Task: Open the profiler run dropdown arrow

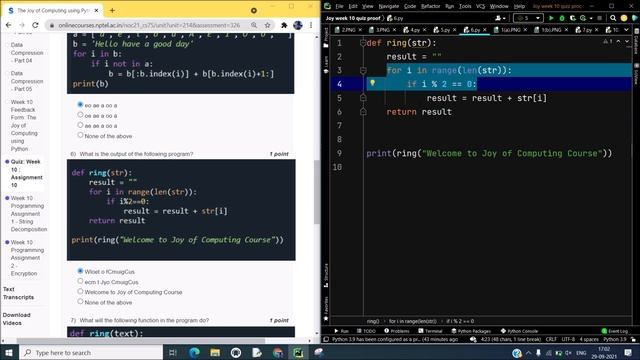Action: 591,18
